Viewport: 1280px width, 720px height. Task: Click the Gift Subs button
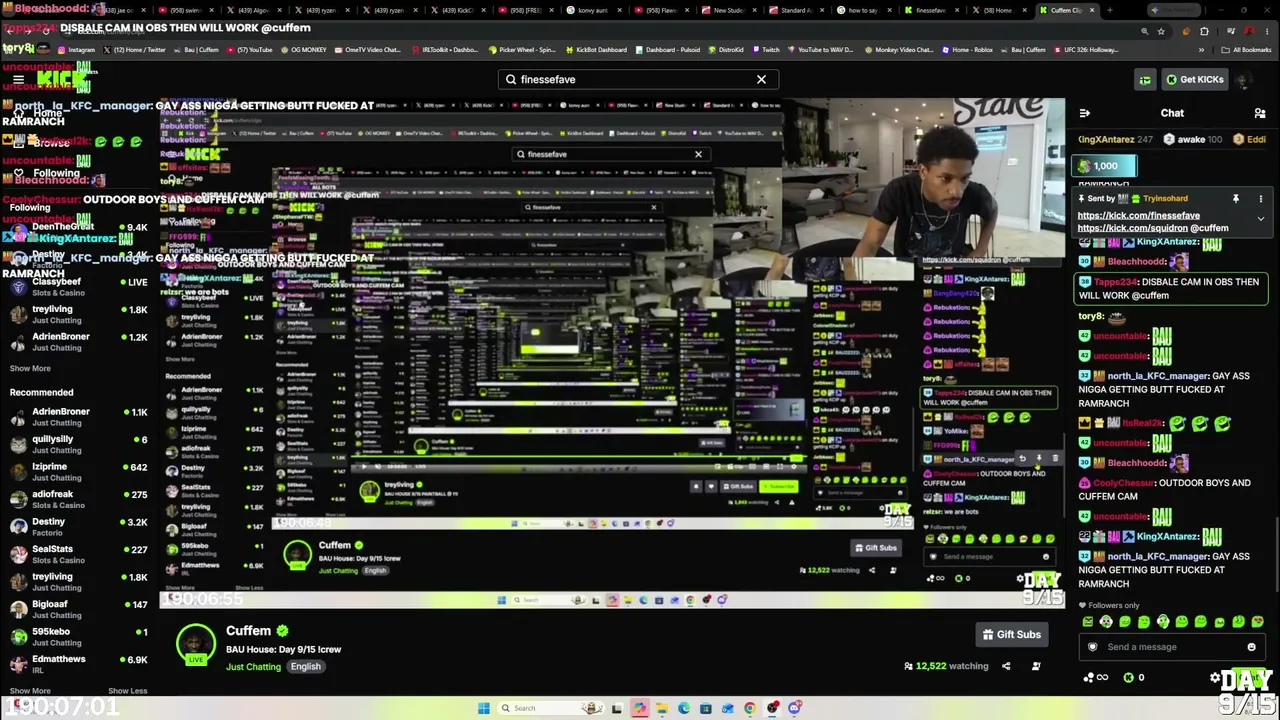click(1011, 634)
